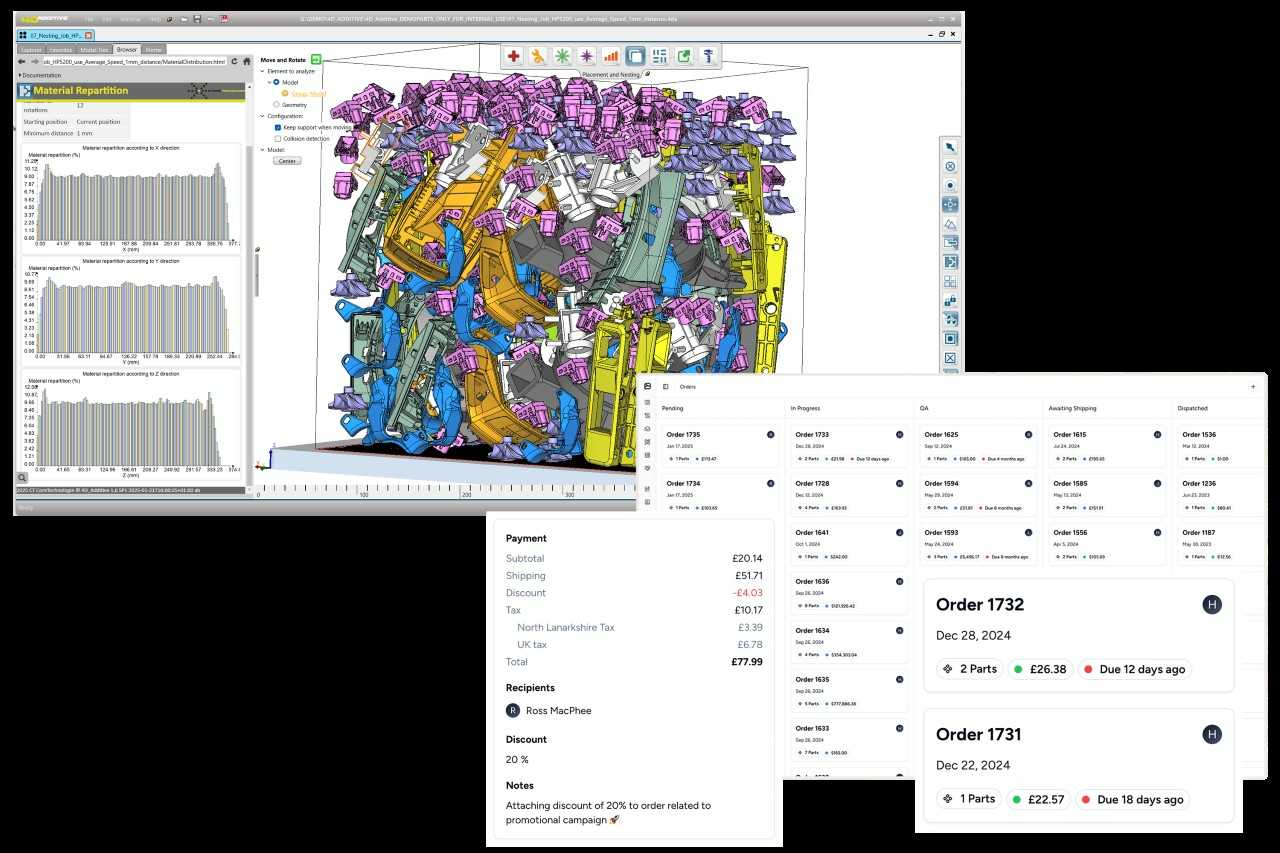
Task: Click the red cross tool icon
Action: coord(513,56)
